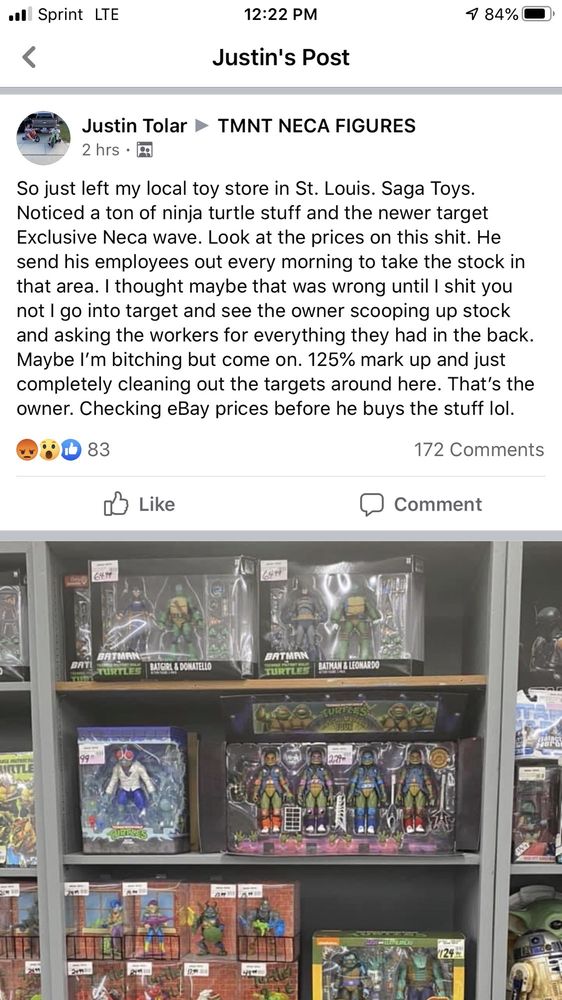Tap the back arrow chevron

29,57
